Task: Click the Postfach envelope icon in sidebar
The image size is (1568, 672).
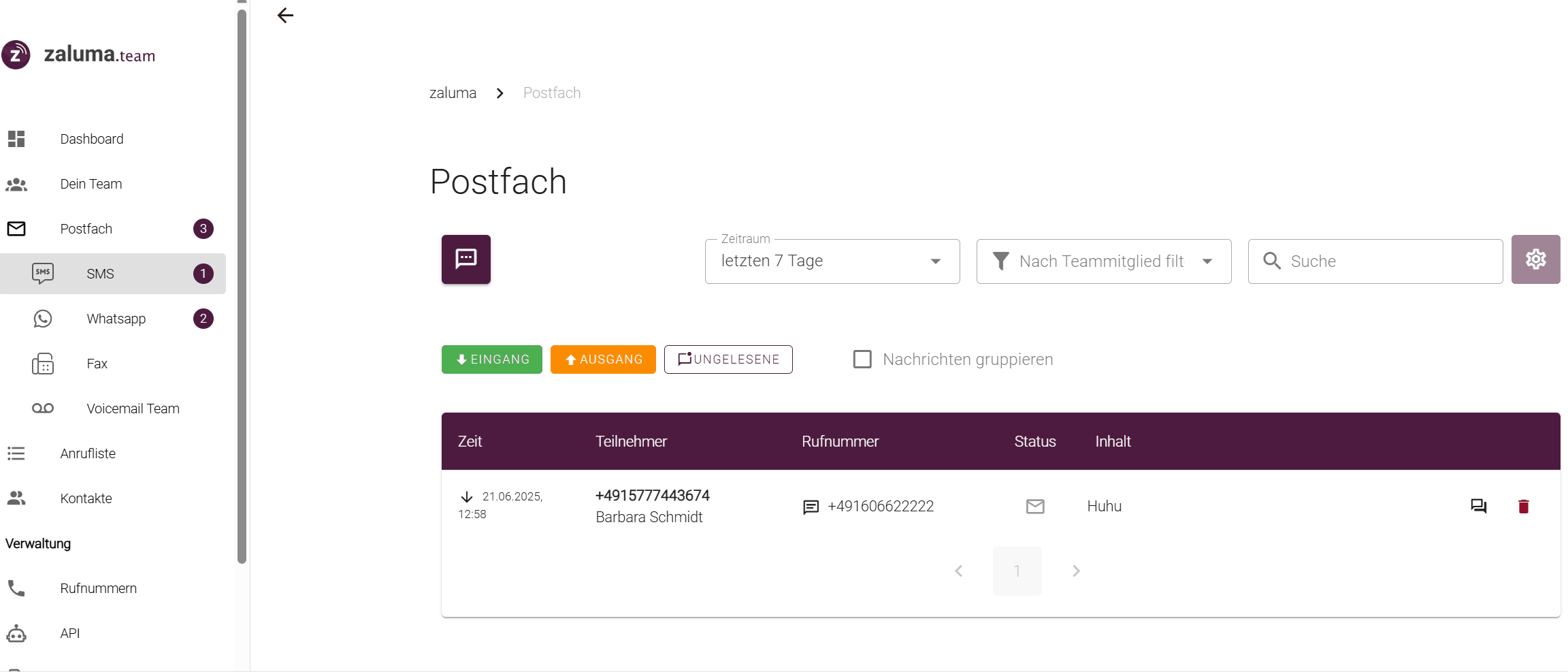Action: [x=16, y=229]
